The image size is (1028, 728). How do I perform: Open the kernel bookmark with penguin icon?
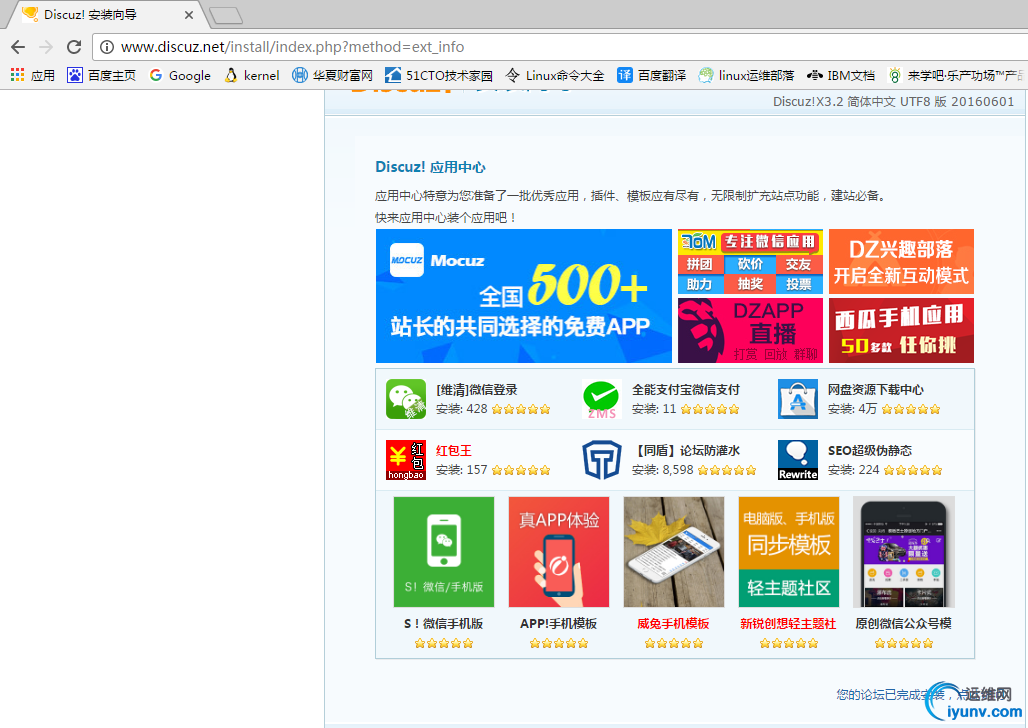pos(252,75)
